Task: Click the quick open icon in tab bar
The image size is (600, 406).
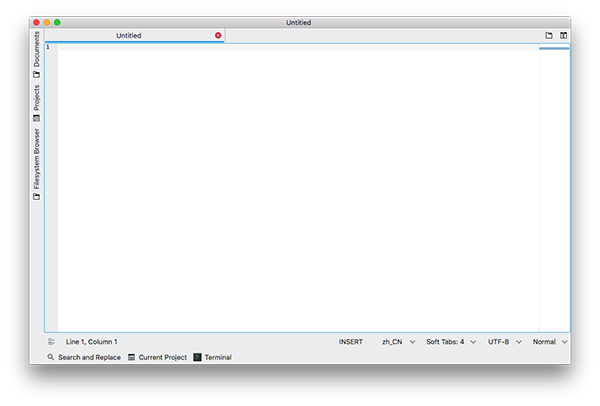Action: [x=549, y=35]
